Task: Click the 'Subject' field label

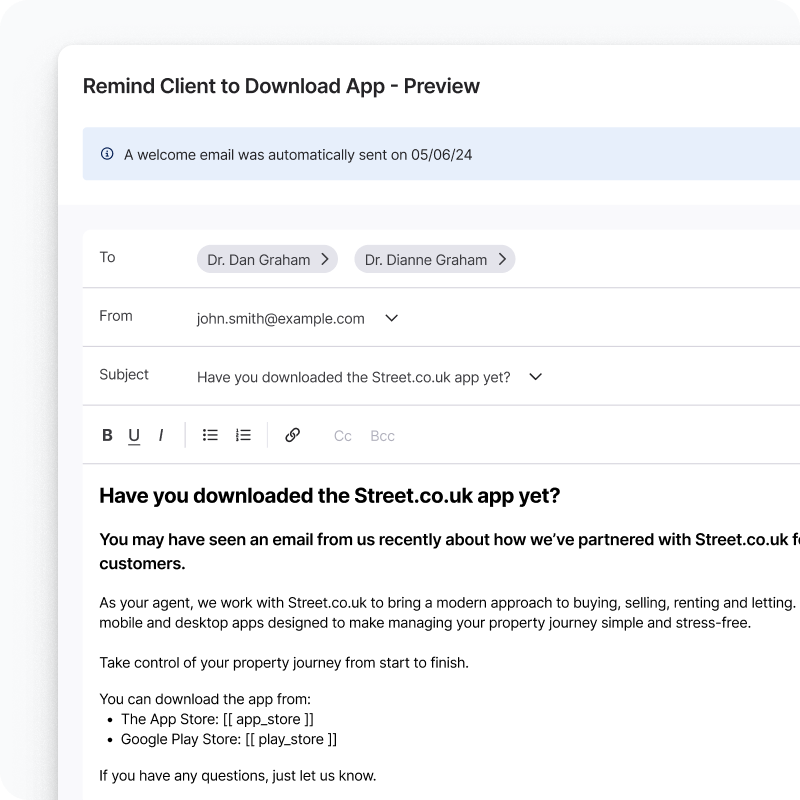Action: [124, 374]
